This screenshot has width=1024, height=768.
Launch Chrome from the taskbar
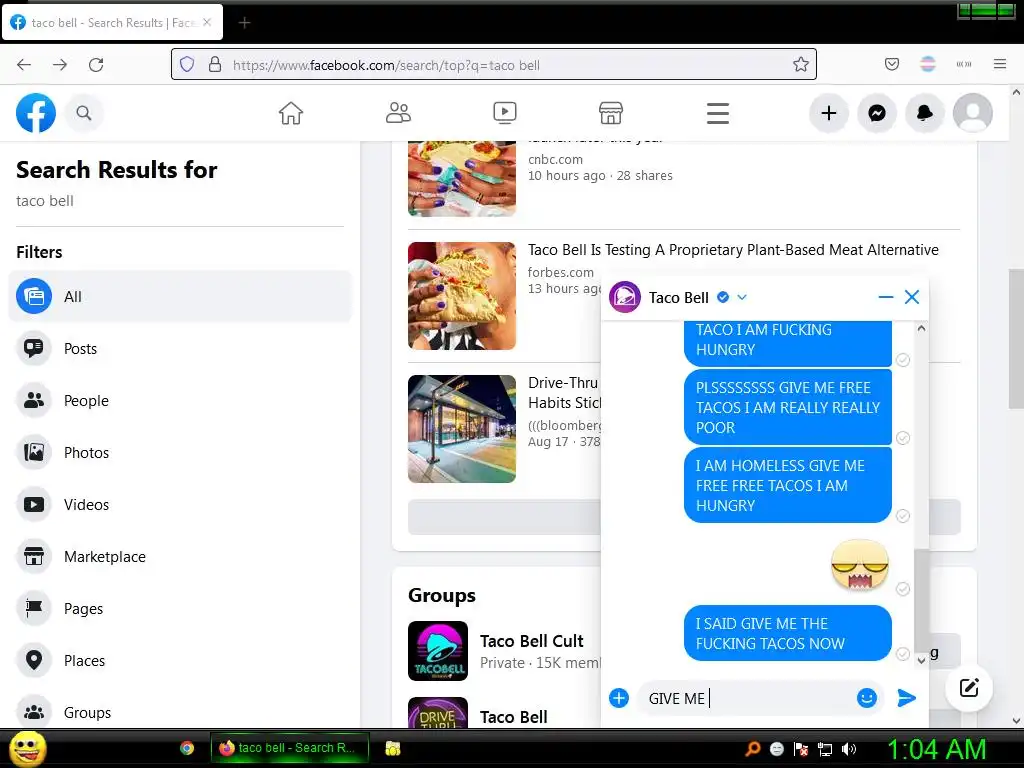187,748
